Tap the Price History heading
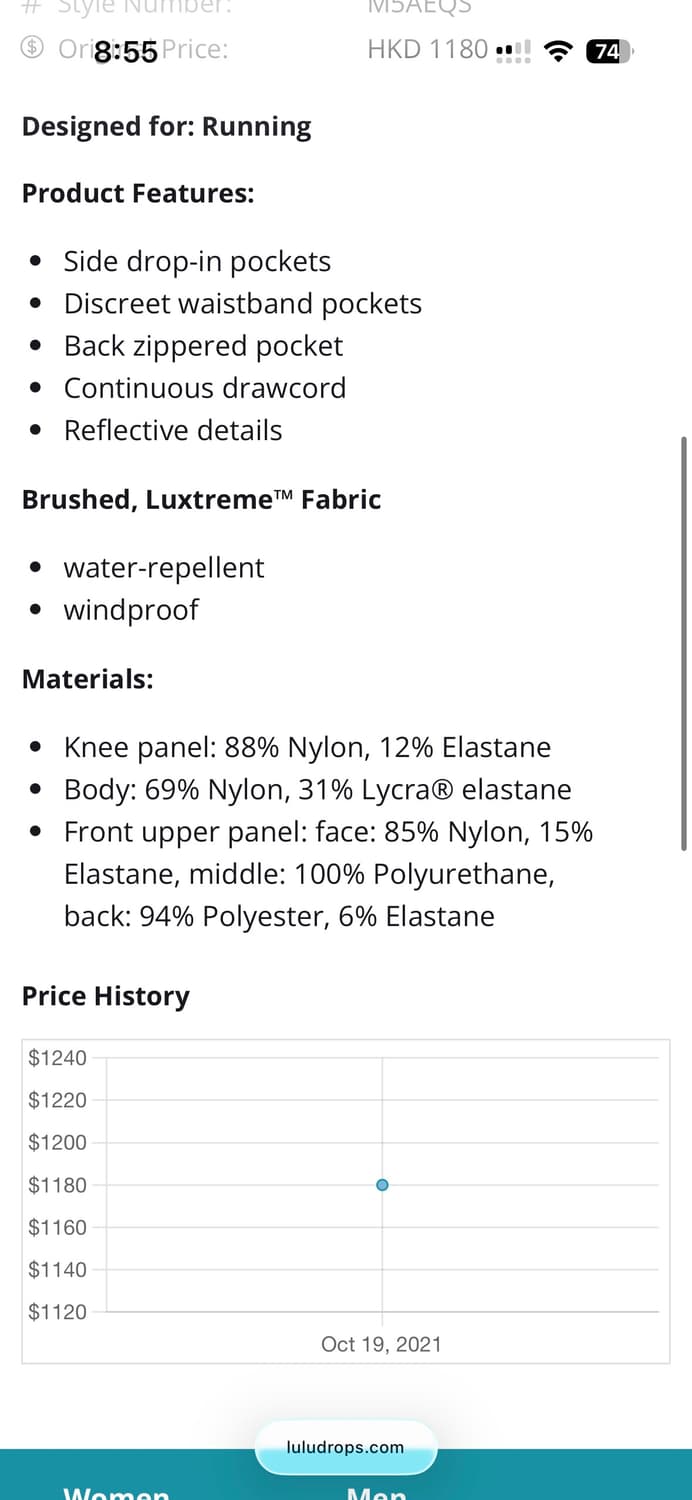692x1500 pixels. pyautogui.click(x=106, y=996)
